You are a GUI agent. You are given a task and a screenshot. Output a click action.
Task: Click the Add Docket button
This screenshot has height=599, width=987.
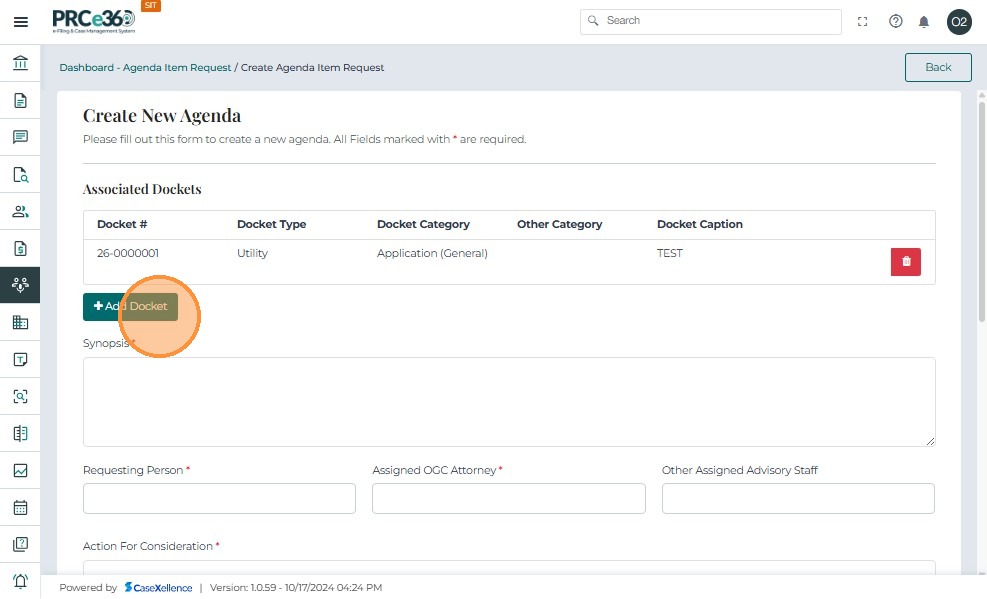click(130, 306)
